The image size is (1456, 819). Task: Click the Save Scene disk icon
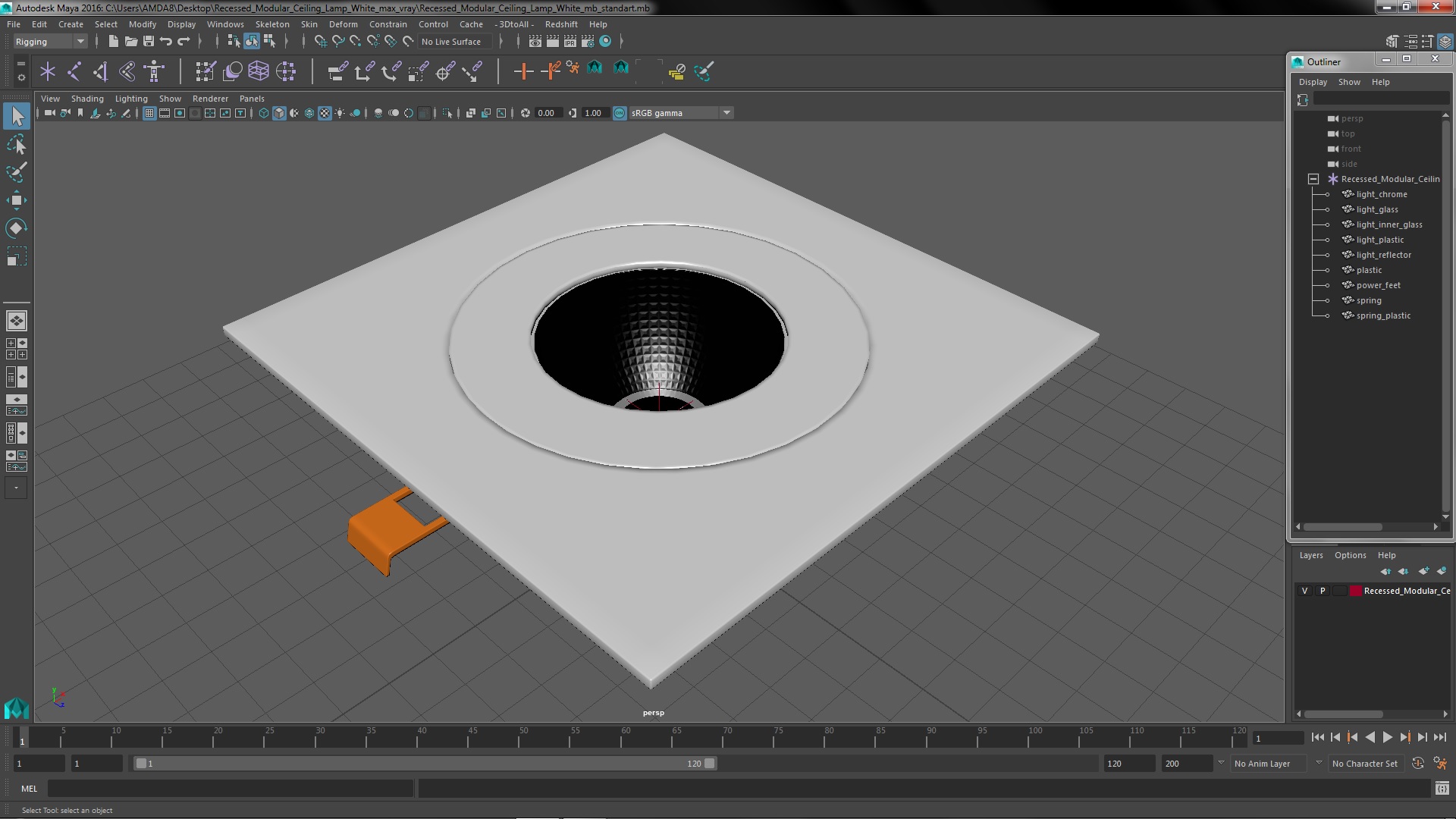click(x=149, y=42)
